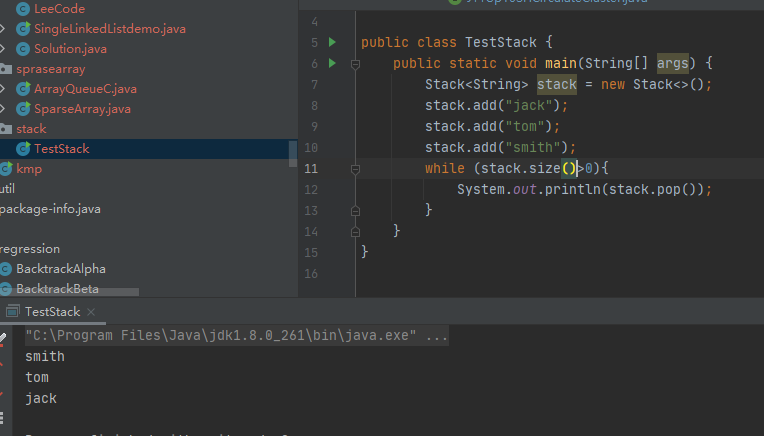764x436 pixels.
Task: Open SingleLinkedListdemo.java file
Action: click(110, 29)
